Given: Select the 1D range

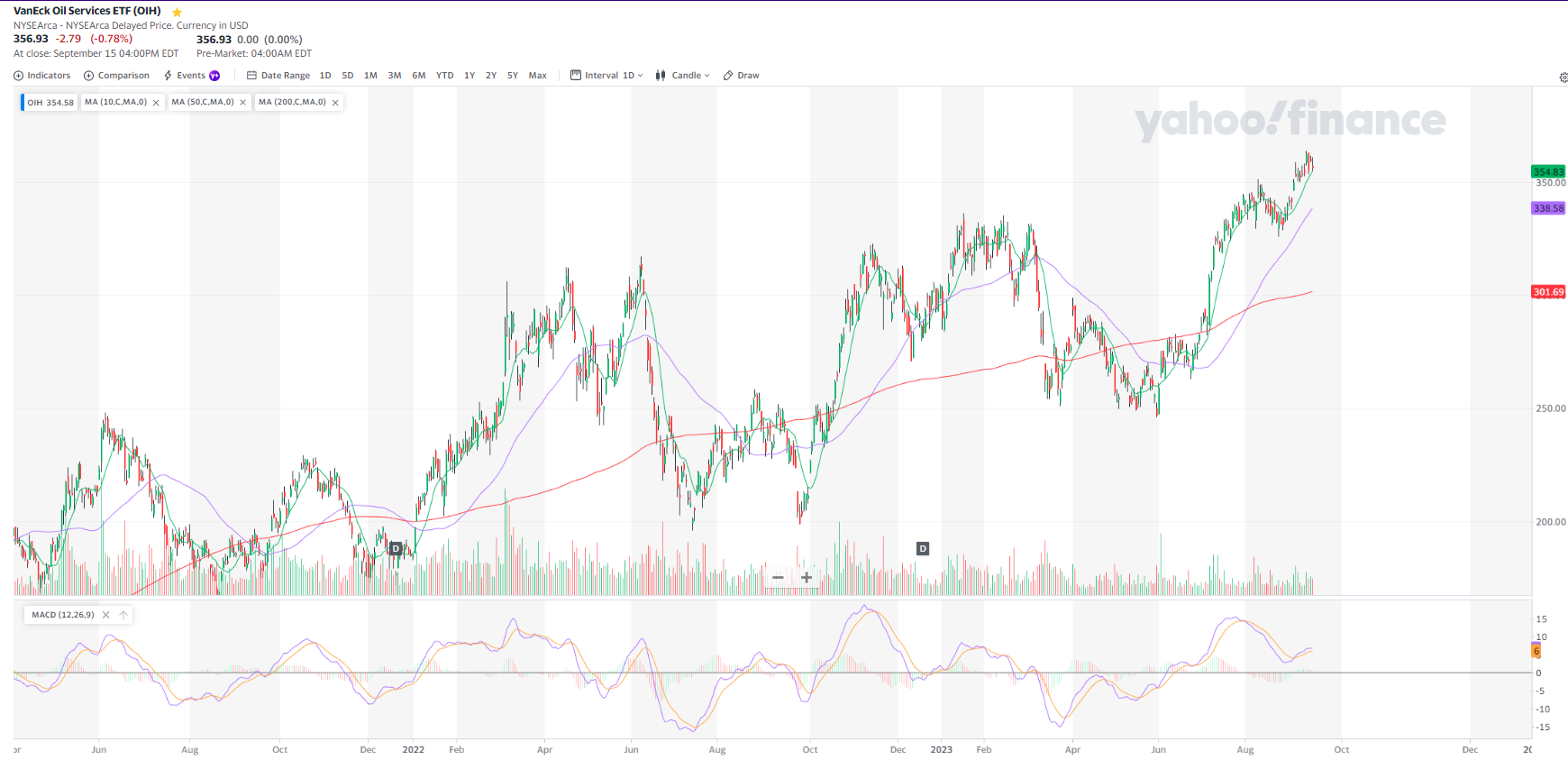Looking at the screenshot, I should point(325,76).
